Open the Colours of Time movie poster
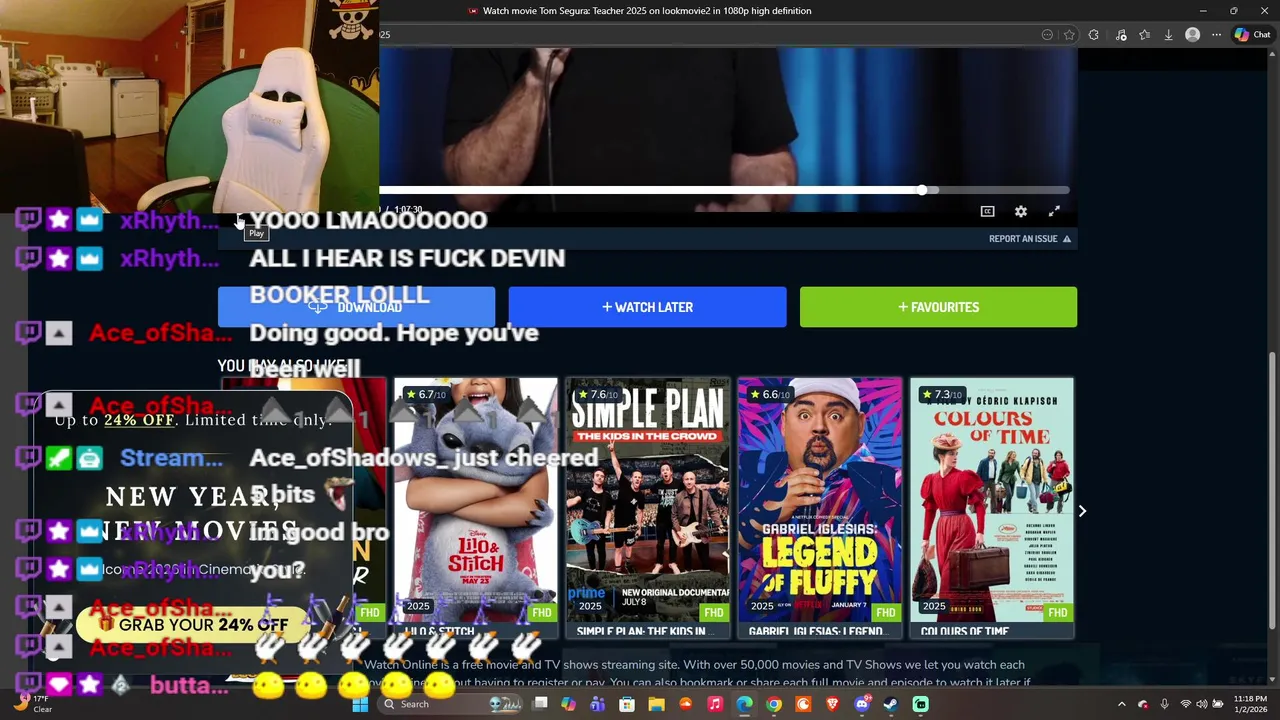The width and height of the screenshot is (1280, 720). (x=992, y=500)
